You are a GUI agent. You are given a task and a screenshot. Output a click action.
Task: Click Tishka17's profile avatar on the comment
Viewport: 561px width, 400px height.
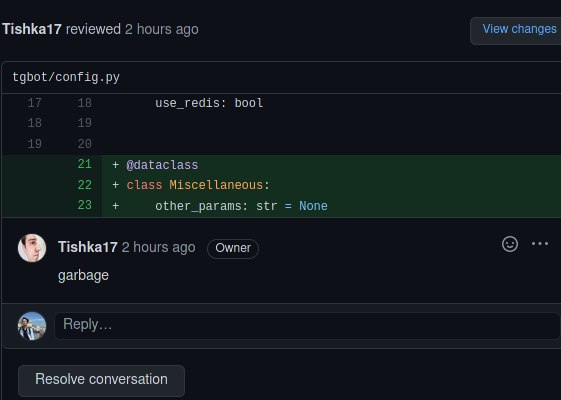32,248
